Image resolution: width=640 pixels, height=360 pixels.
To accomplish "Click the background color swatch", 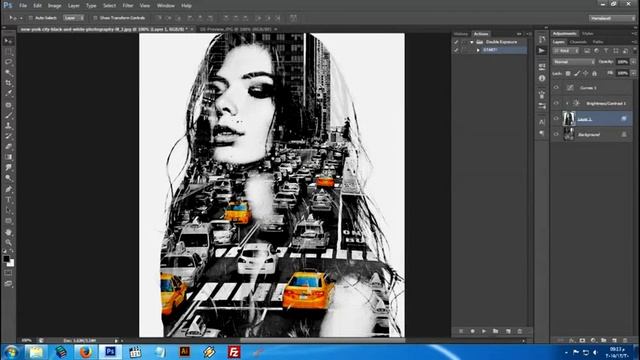I will point(11,264).
